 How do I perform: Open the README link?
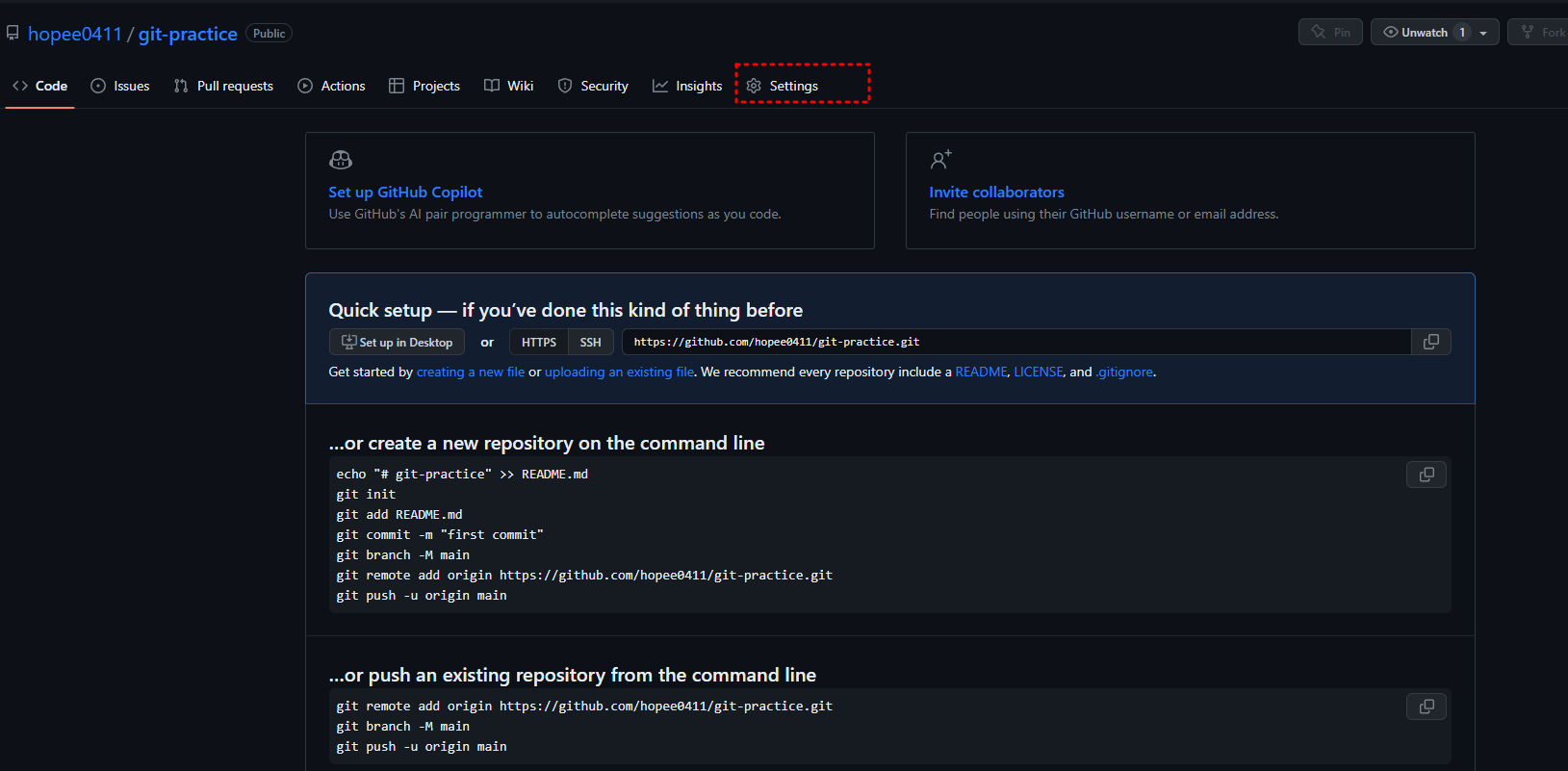click(x=981, y=372)
